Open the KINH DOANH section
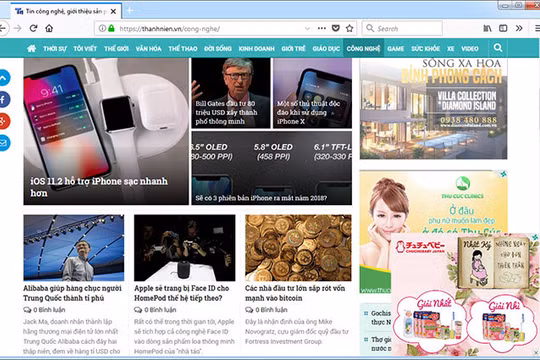Screen dimensions: 540x360 coord(257,49)
